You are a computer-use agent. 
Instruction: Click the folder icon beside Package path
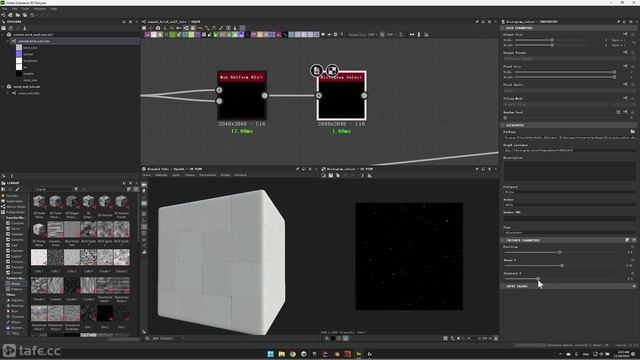point(632,131)
